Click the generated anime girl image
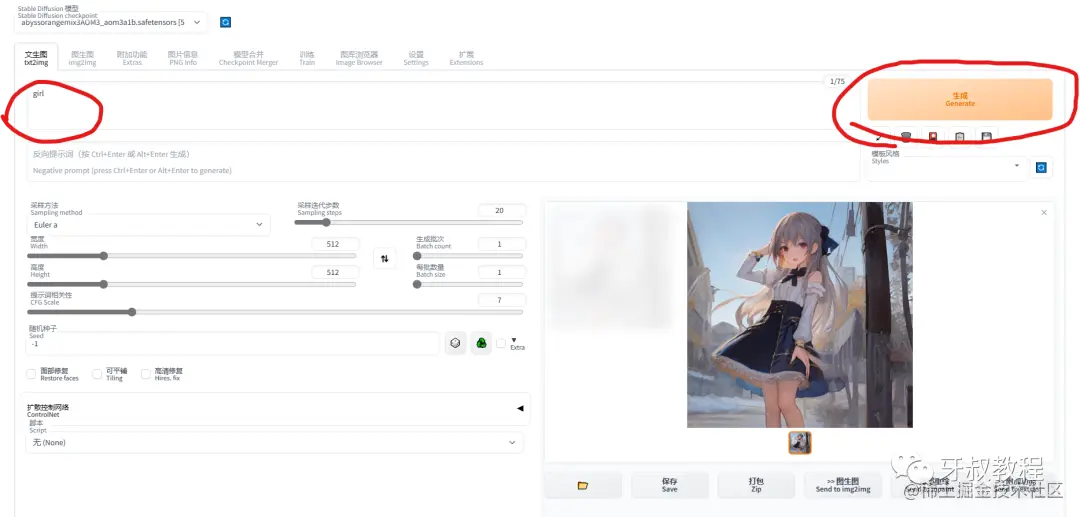 [800, 315]
